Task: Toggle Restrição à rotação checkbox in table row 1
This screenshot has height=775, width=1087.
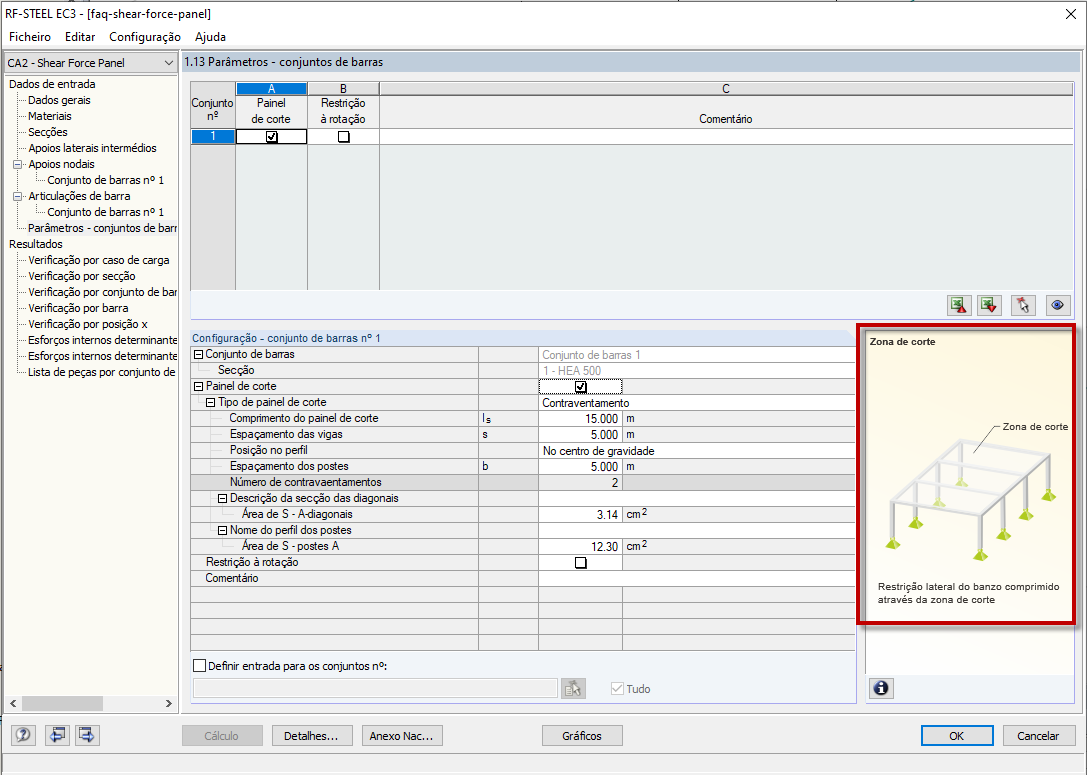Action: coord(344,137)
